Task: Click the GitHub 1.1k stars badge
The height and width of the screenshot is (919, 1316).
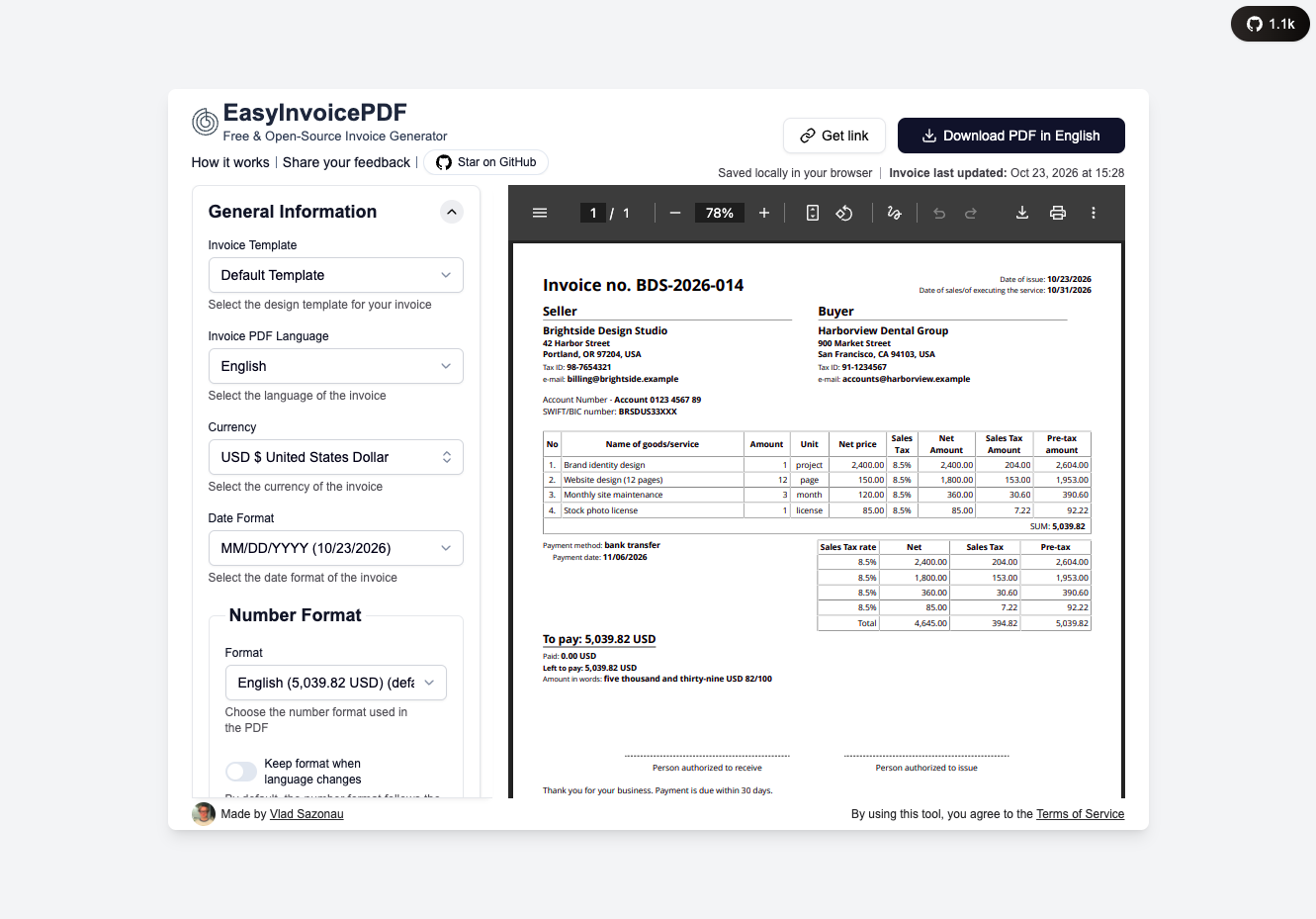Action: click(1271, 24)
